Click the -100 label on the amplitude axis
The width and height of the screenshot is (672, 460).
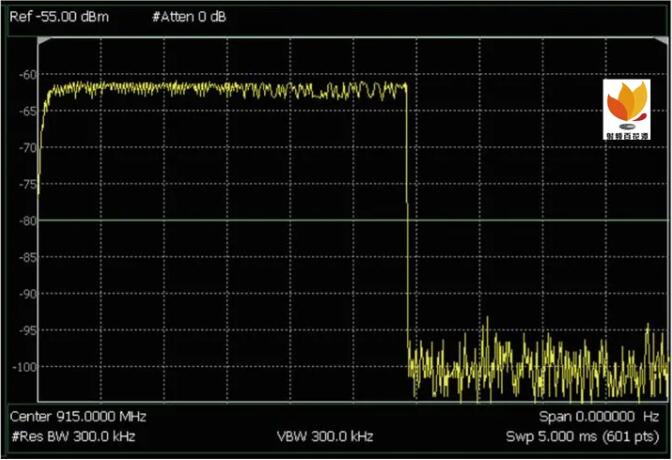pos(24,367)
